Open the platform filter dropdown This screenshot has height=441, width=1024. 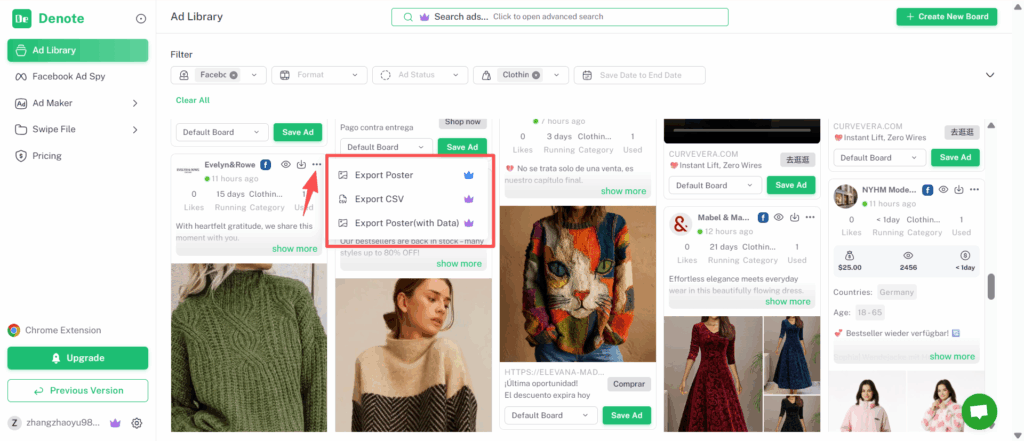[254, 75]
